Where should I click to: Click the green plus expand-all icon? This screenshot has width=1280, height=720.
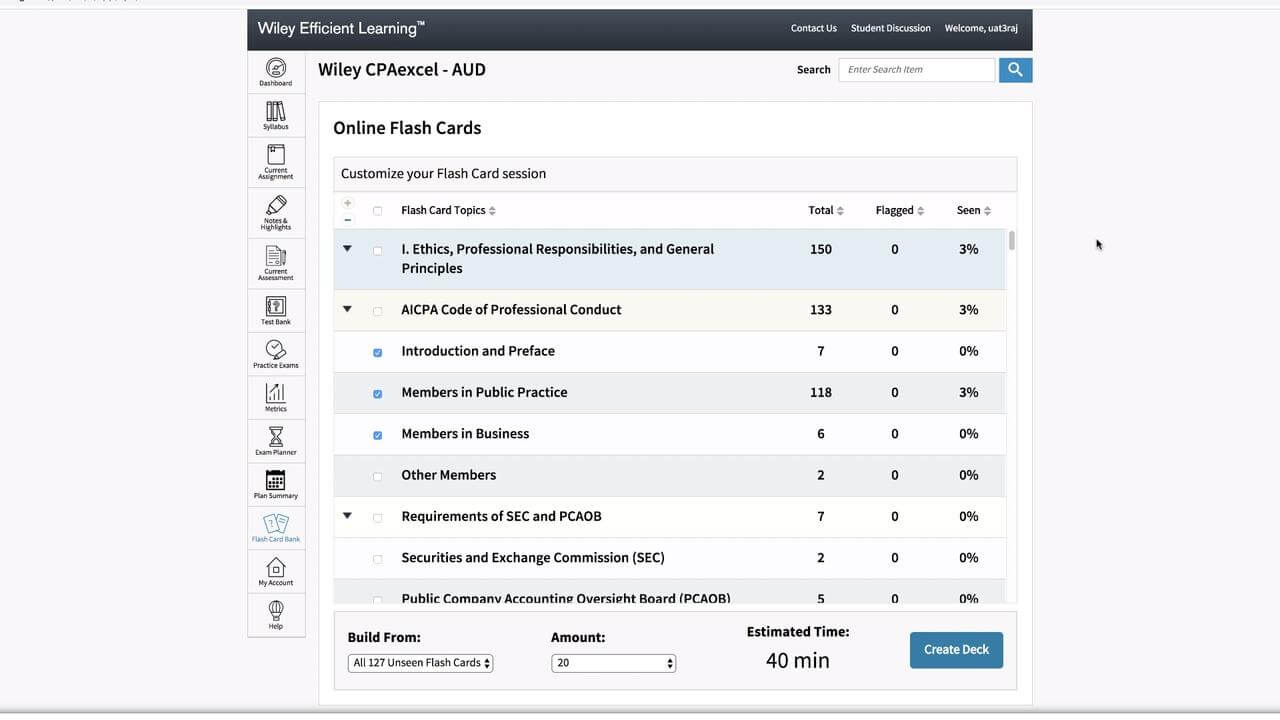(x=348, y=203)
